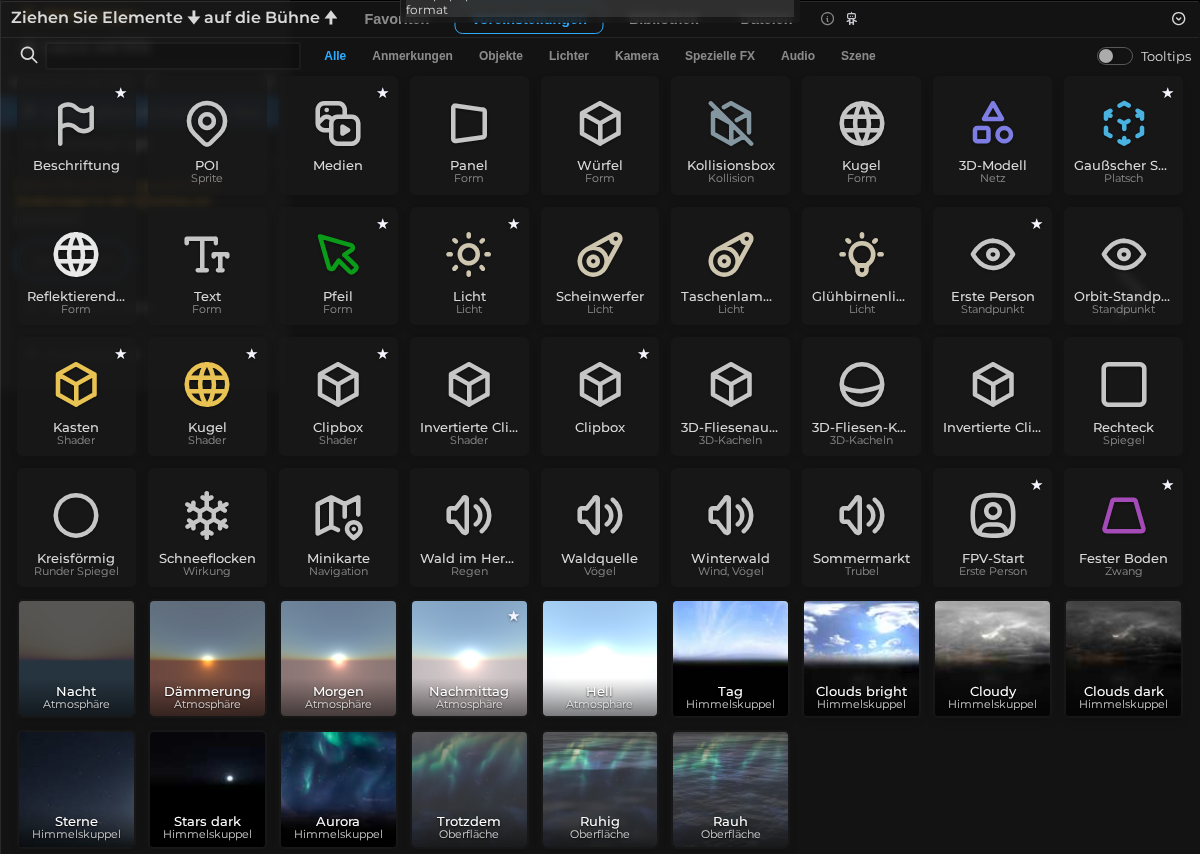
Task: Switch to the Kamera filter
Action: coord(637,56)
